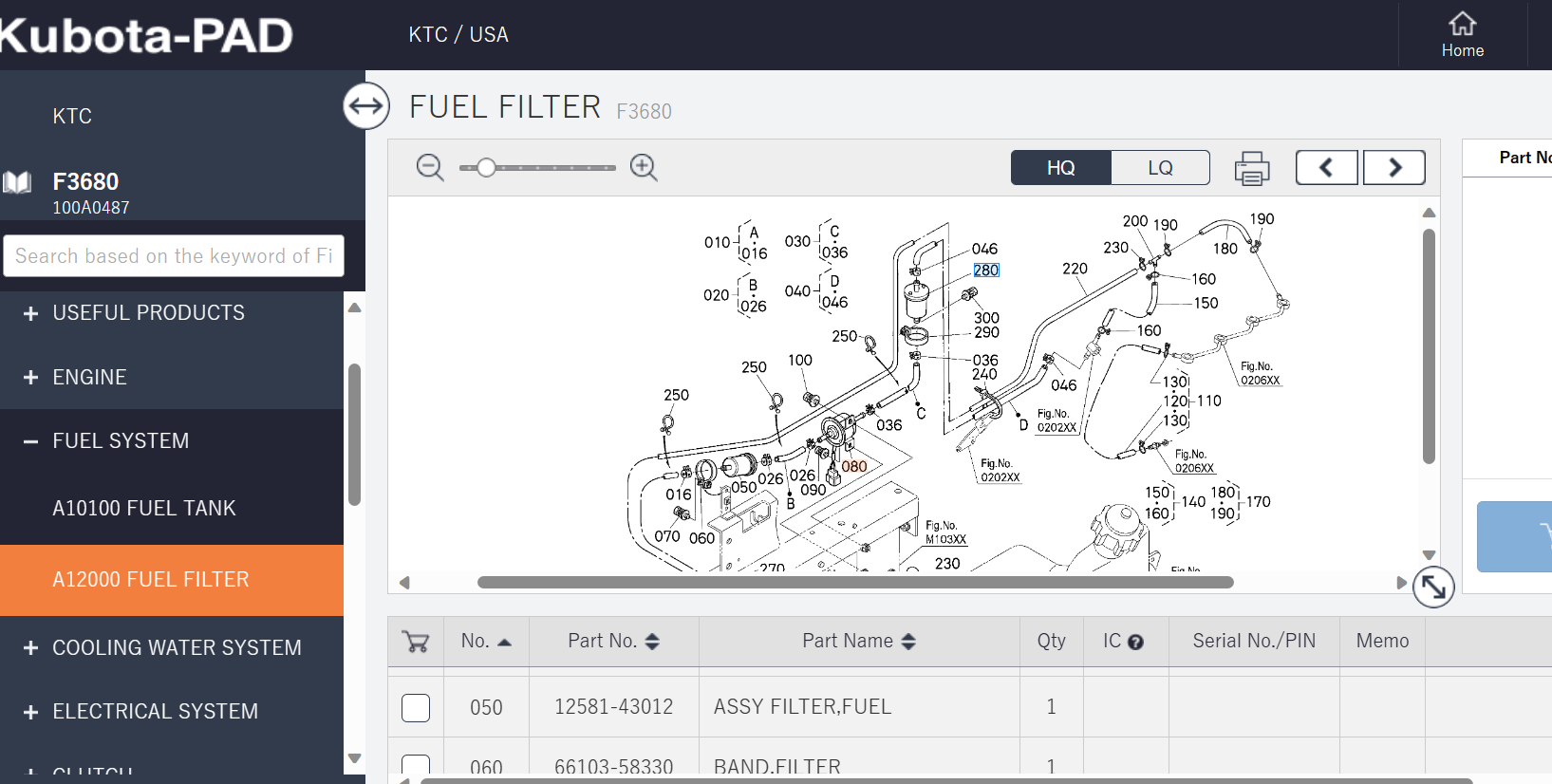The height and width of the screenshot is (784, 1552).
Task: Switch diagram quality to LQ
Action: pos(1160,168)
